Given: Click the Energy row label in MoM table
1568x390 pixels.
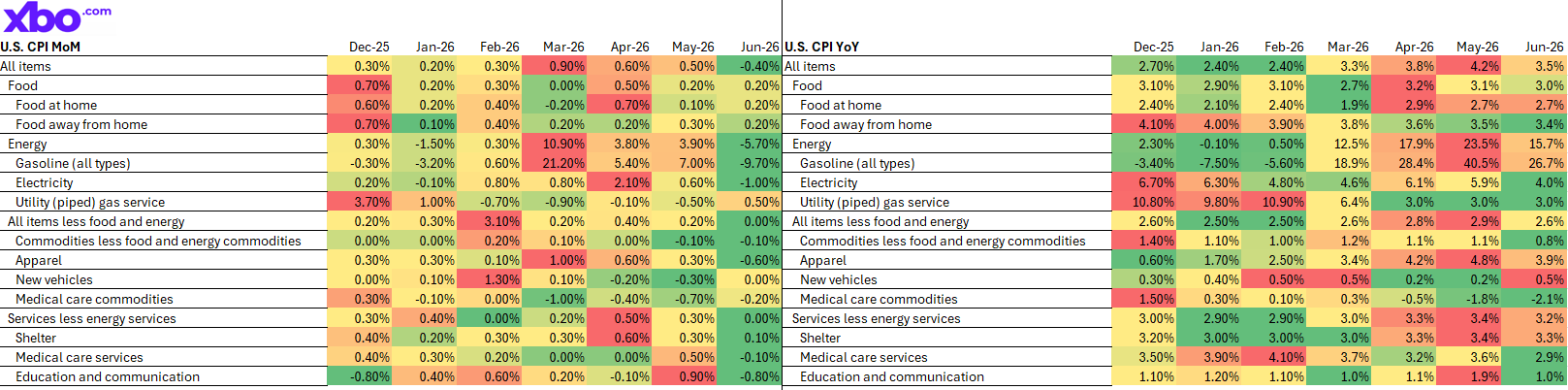Looking at the screenshot, I should click(x=27, y=144).
